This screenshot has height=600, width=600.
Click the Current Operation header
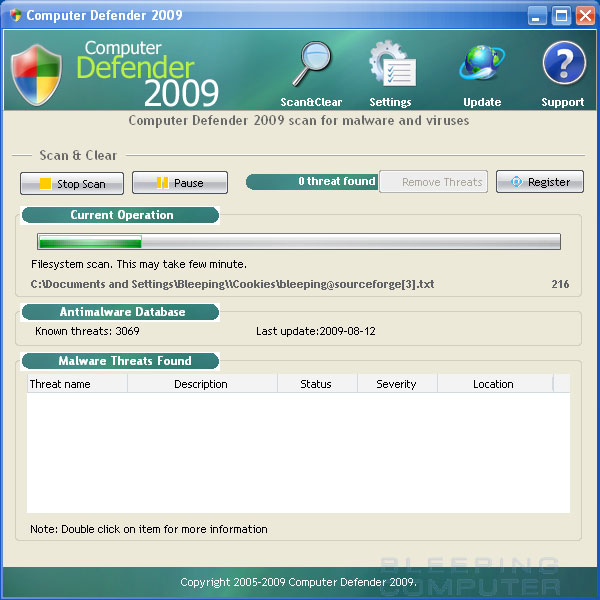click(121, 215)
